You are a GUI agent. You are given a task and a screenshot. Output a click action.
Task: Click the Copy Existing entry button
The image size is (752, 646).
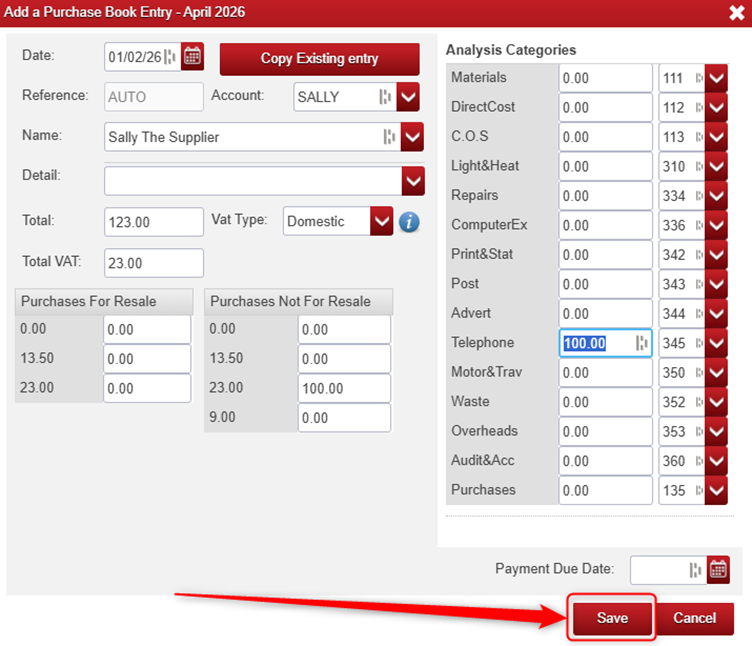click(x=319, y=59)
